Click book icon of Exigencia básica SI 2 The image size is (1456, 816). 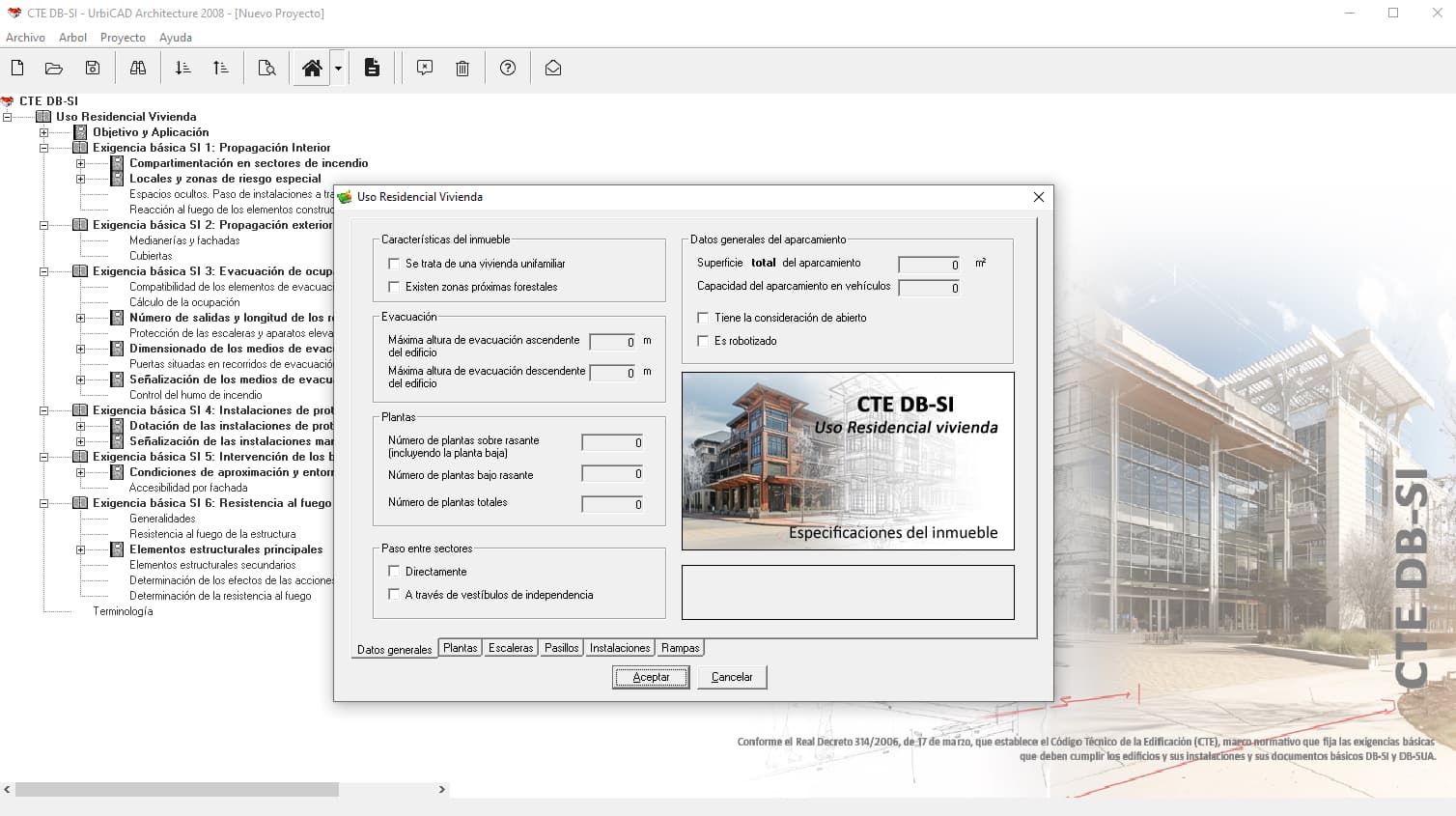pos(80,225)
